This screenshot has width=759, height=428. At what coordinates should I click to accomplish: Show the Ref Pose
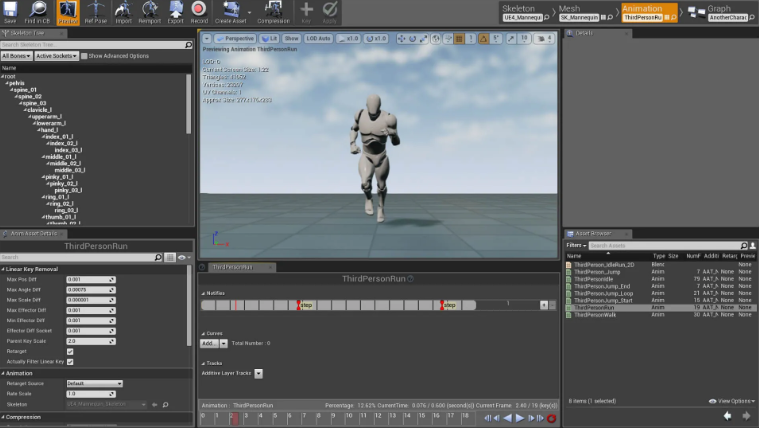point(95,12)
